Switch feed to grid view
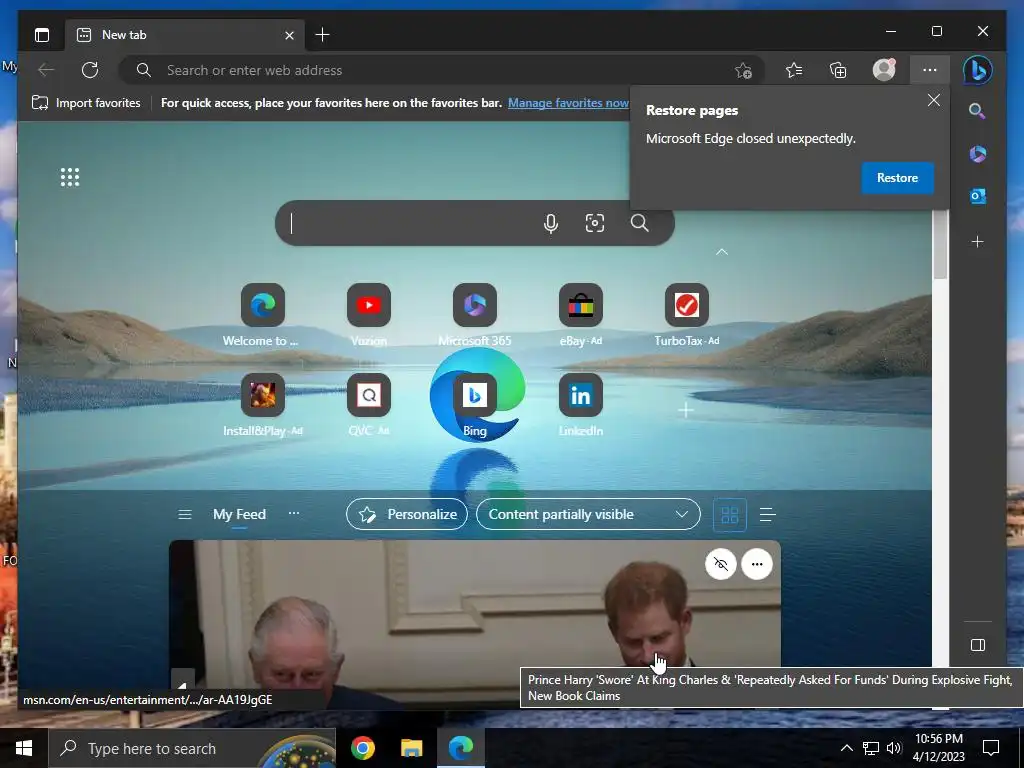Viewport: 1024px width, 768px height. [x=729, y=515]
